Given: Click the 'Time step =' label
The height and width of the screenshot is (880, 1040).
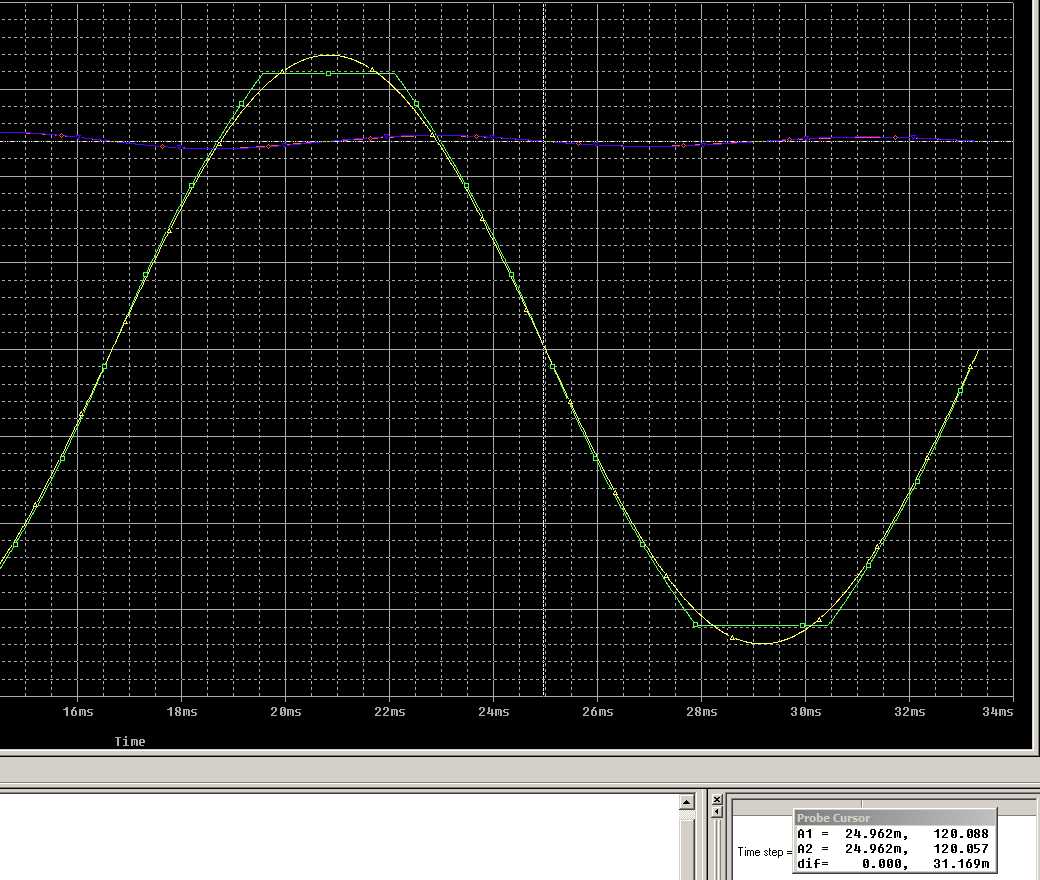Looking at the screenshot, I should click(765, 851).
